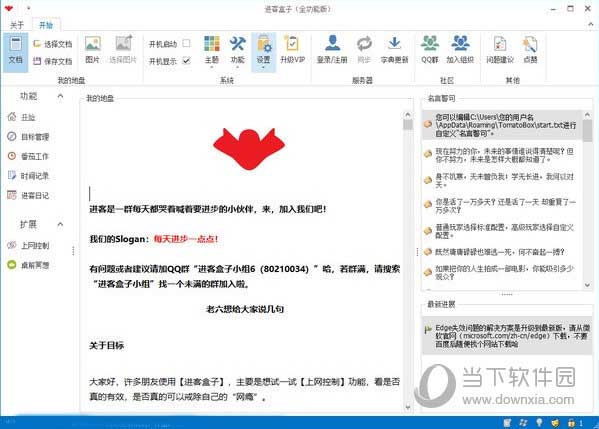Click the lightbulb icon in status bar

pos(539,423)
